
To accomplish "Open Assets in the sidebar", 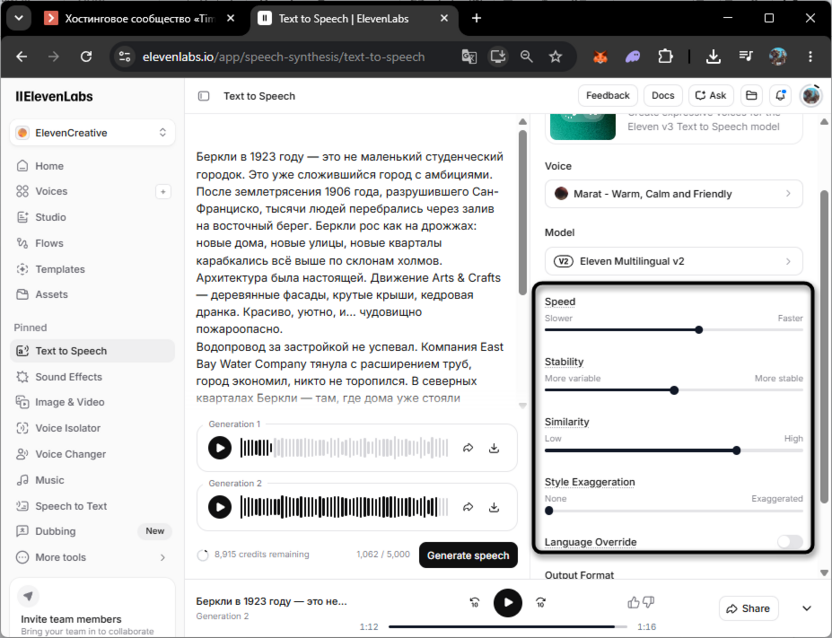I will click(x=92, y=294).
